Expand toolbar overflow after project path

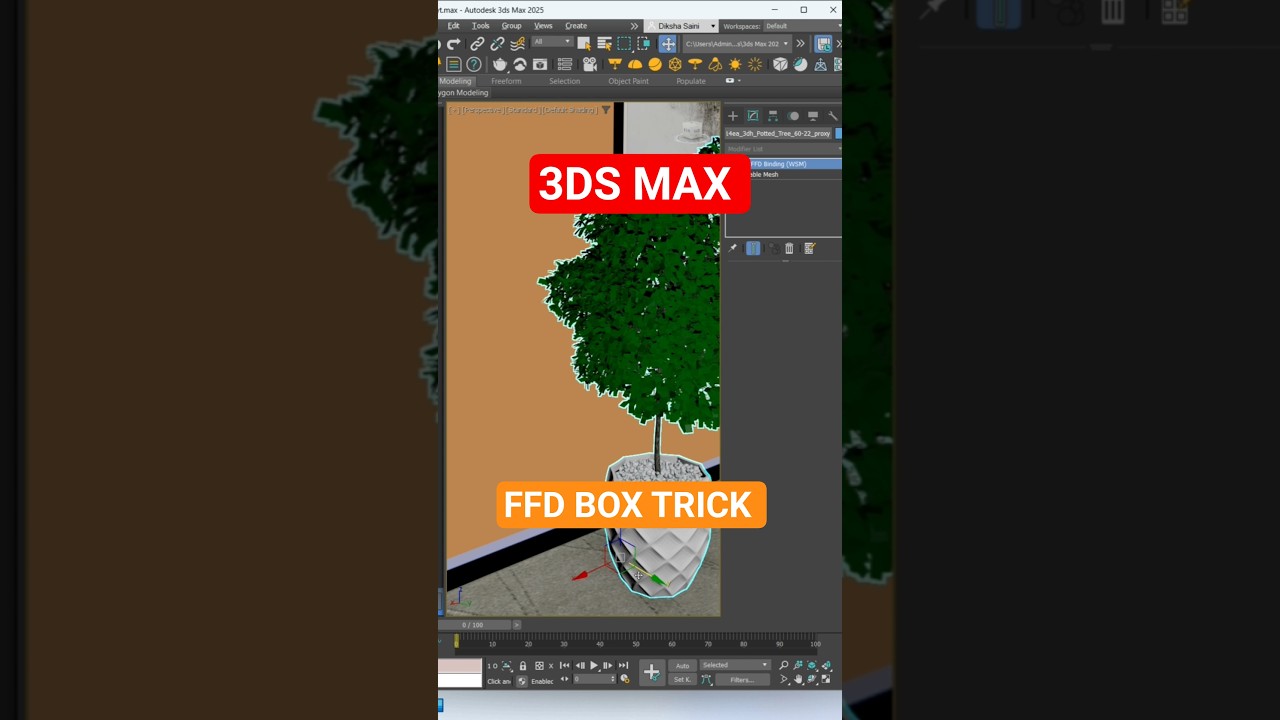tap(801, 44)
